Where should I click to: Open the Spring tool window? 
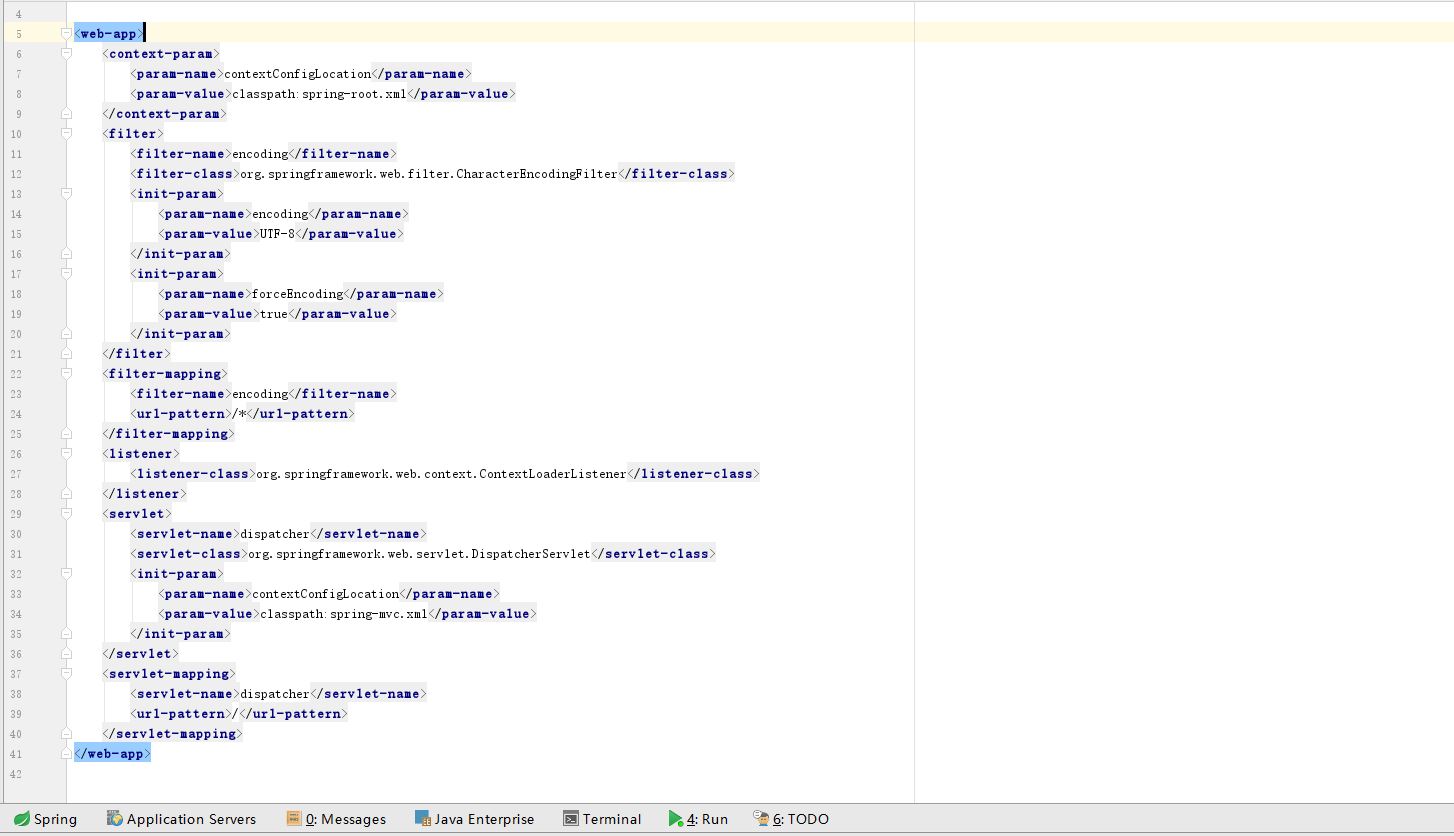(x=45, y=819)
